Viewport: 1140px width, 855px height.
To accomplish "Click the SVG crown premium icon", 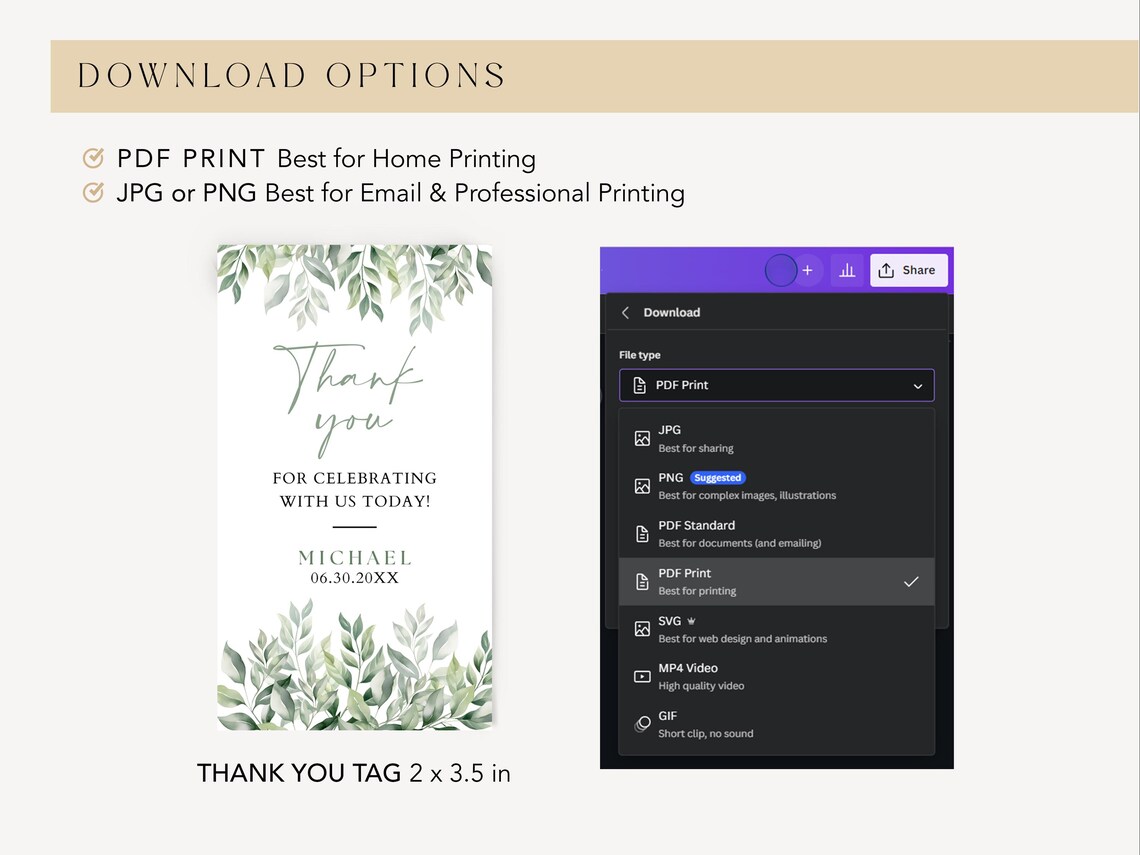I will (x=691, y=621).
